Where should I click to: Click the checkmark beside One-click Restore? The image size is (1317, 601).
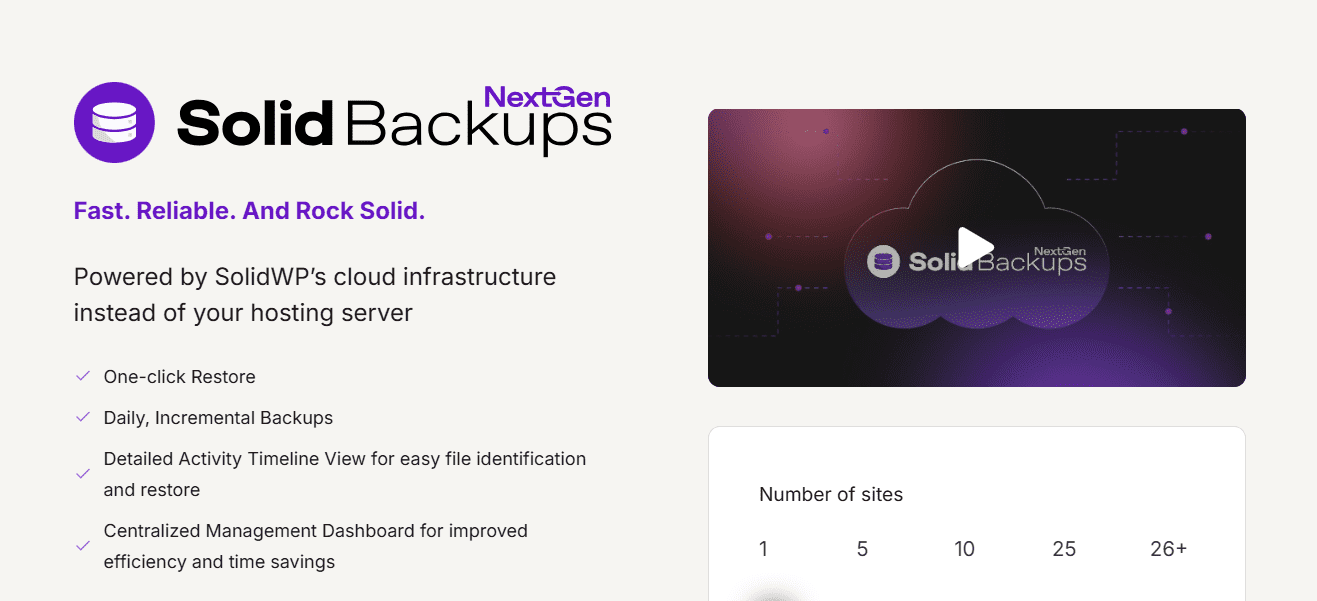[x=83, y=375]
